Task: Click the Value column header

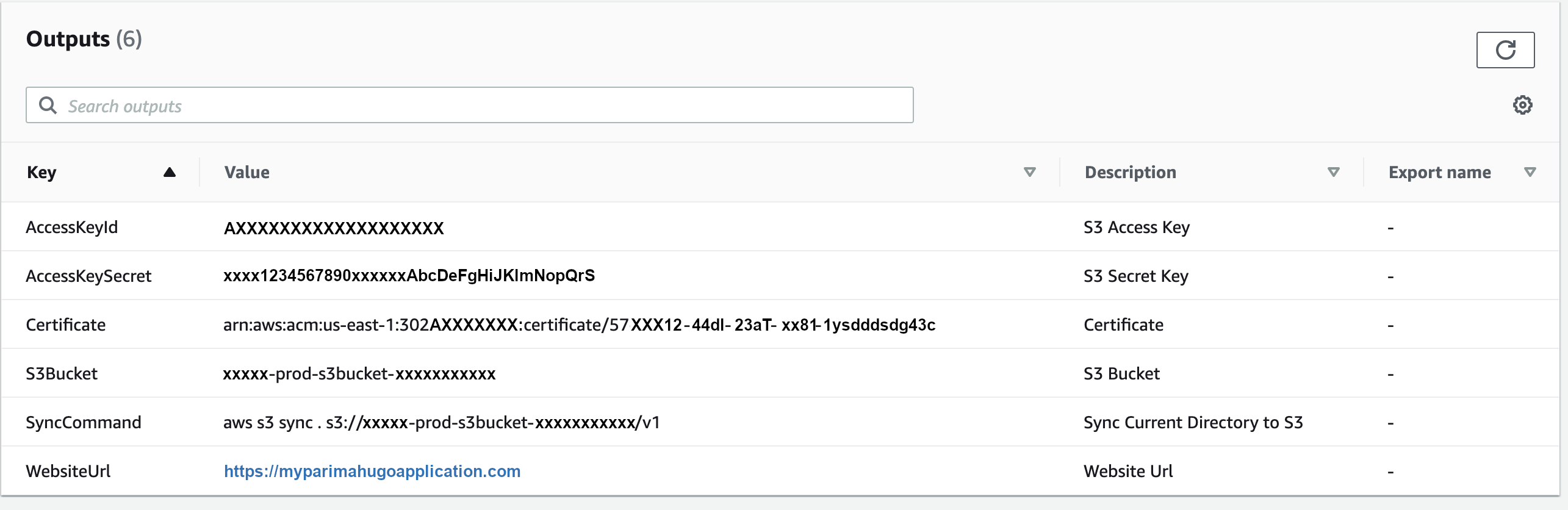Action: tap(246, 172)
